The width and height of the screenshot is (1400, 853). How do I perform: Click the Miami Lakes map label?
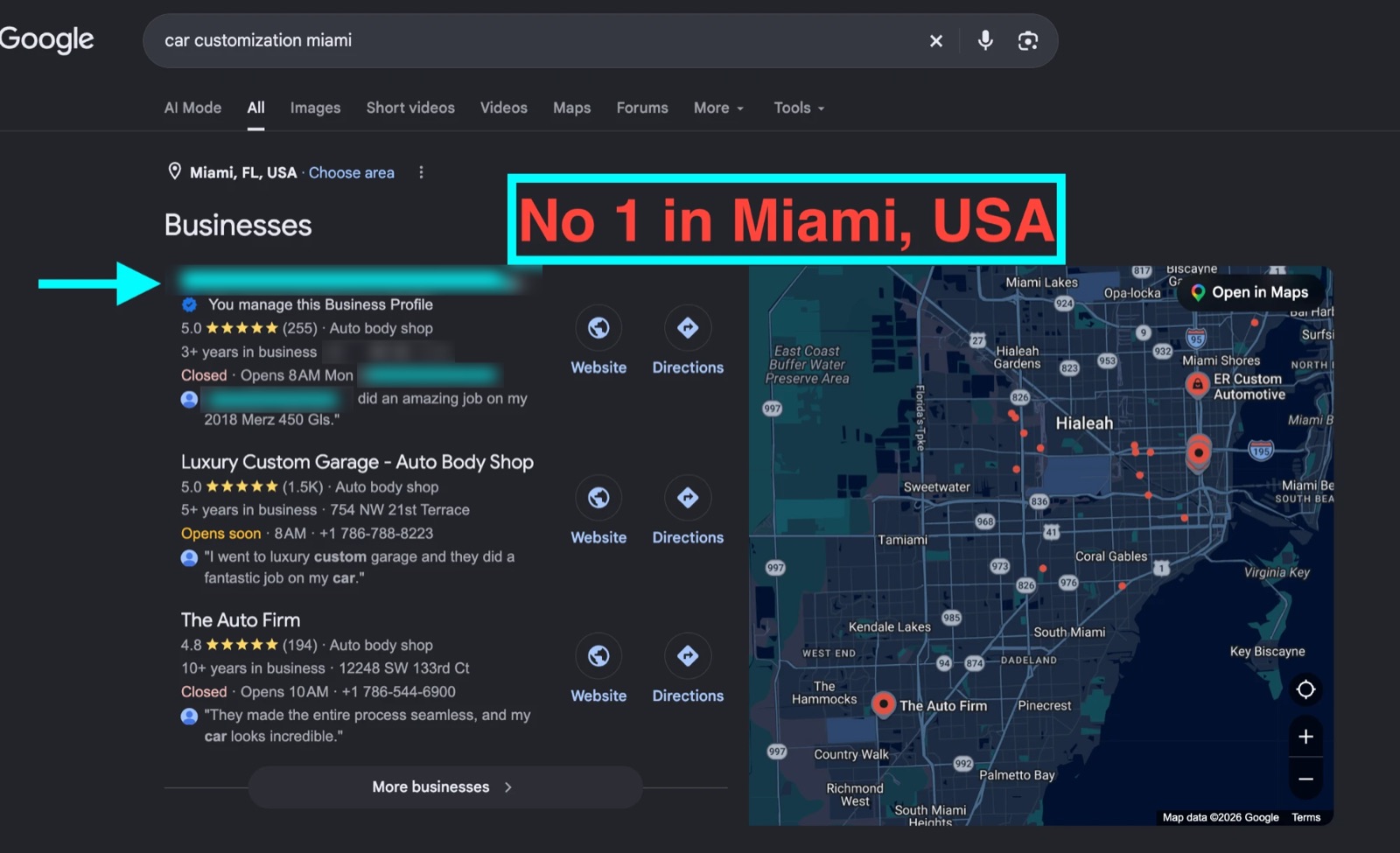coord(1041,282)
